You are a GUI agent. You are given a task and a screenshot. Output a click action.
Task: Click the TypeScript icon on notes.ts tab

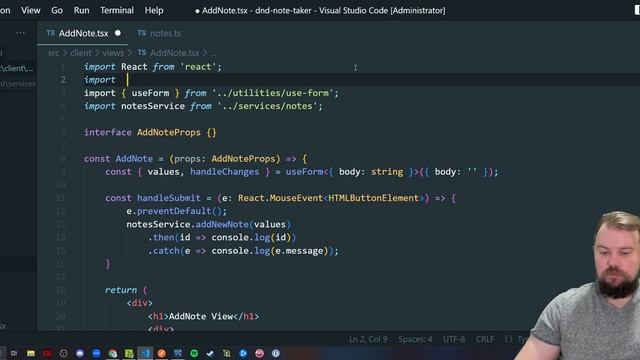point(142,33)
